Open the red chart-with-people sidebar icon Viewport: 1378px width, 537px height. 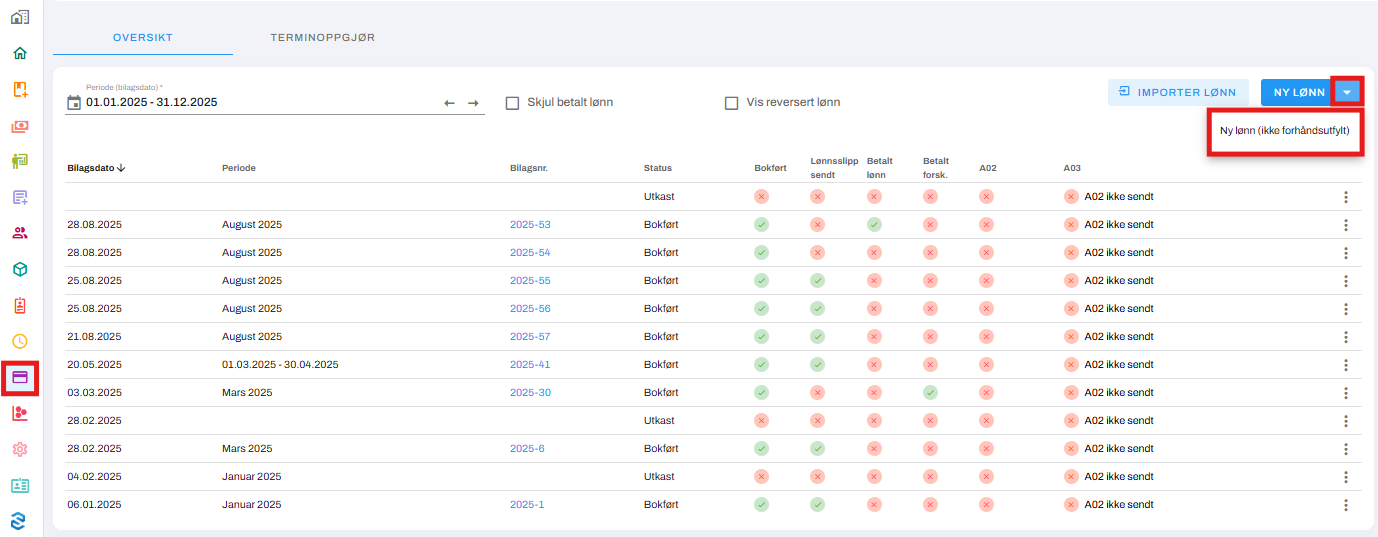pos(20,413)
